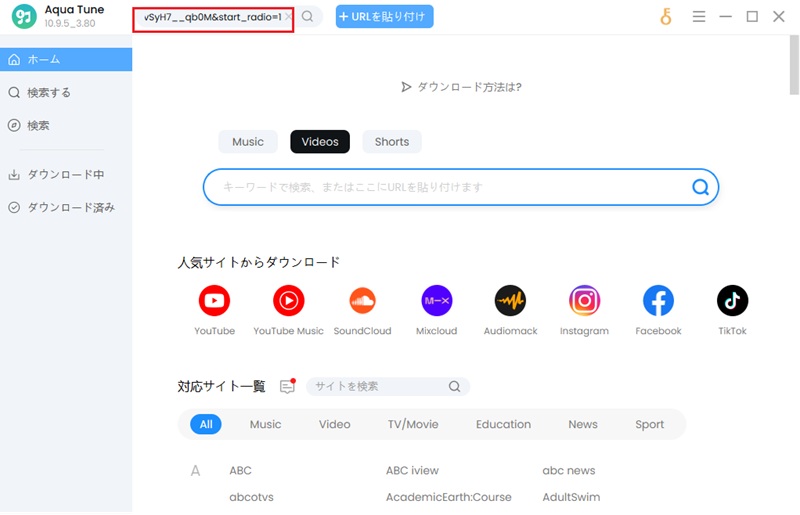This screenshot has height=515, width=800.
Task: Open the abc news site entry
Action: [x=569, y=470]
